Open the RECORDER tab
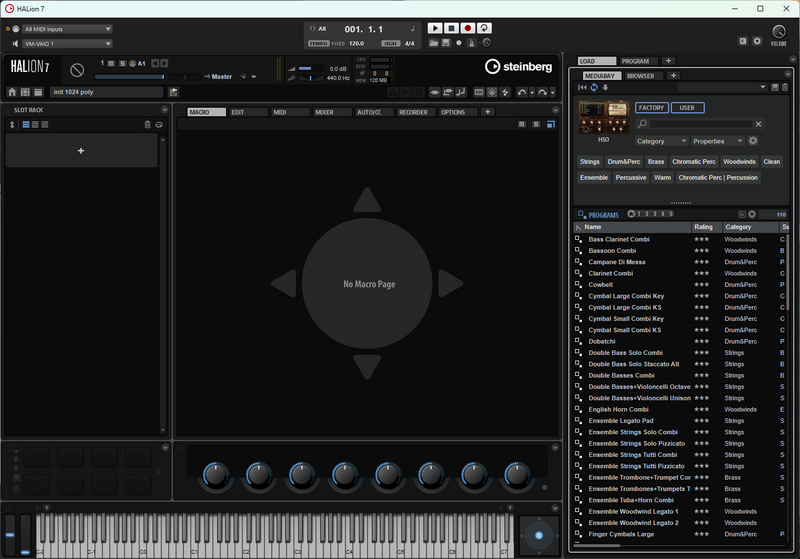800x559 pixels. [416, 112]
